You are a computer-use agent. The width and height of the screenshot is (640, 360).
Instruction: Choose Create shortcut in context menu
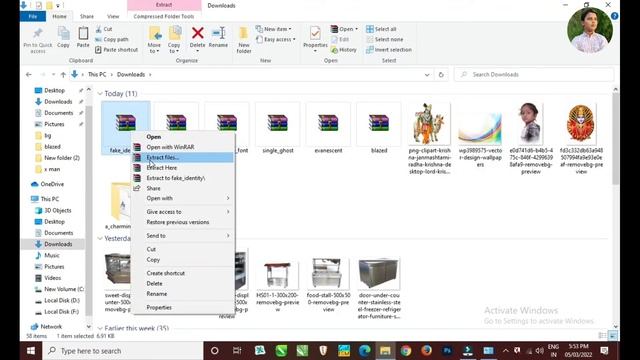pyautogui.click(x=183, y=273)
